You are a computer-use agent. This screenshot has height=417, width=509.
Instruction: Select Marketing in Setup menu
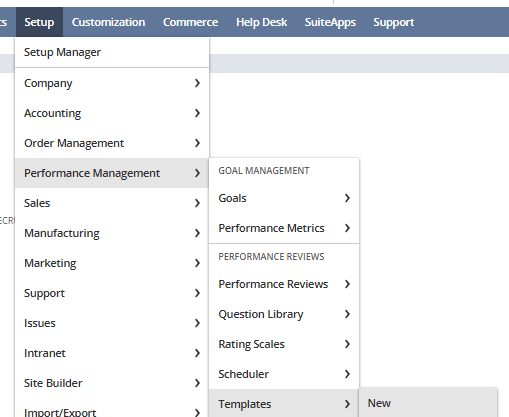(112, 263)
